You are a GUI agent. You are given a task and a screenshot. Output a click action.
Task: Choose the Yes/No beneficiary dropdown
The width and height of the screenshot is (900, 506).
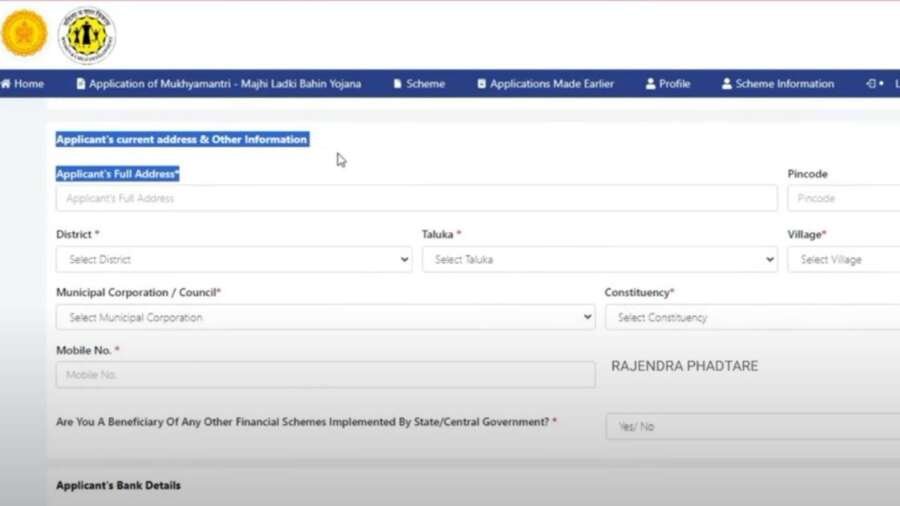(x=752, y=426)
